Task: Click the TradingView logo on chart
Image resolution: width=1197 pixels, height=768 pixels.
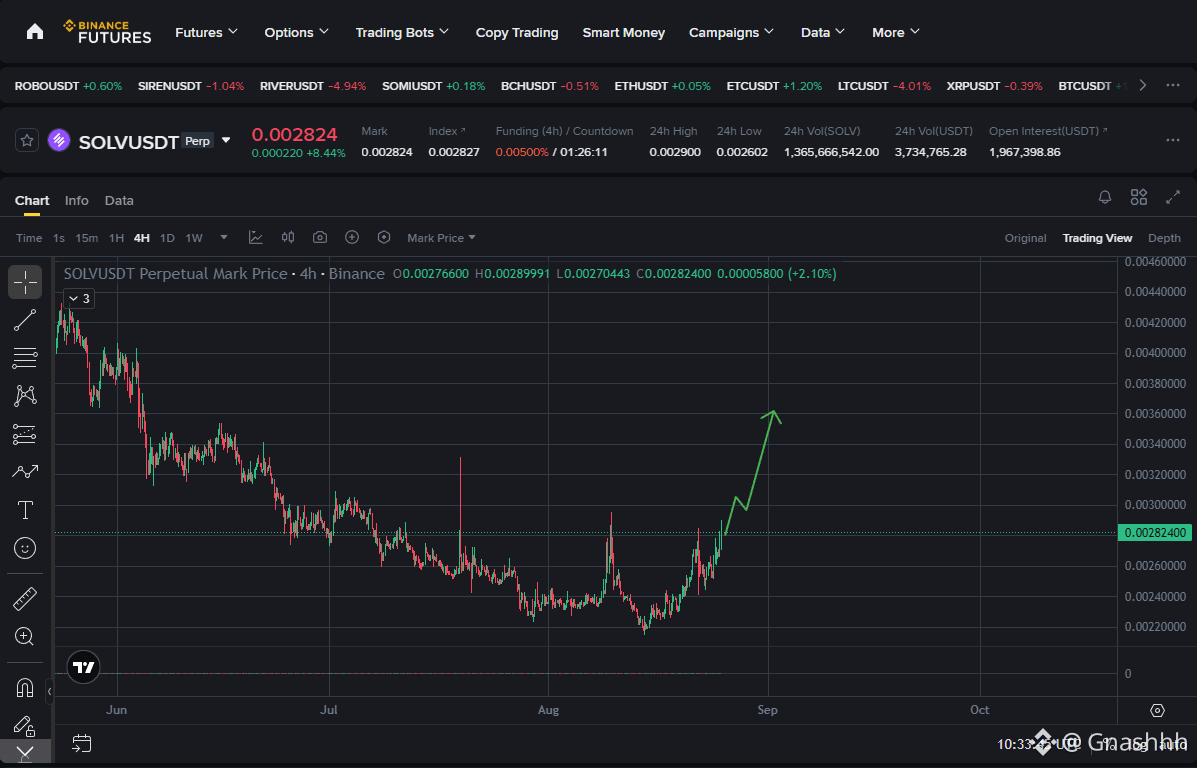Action: (83, 667)
